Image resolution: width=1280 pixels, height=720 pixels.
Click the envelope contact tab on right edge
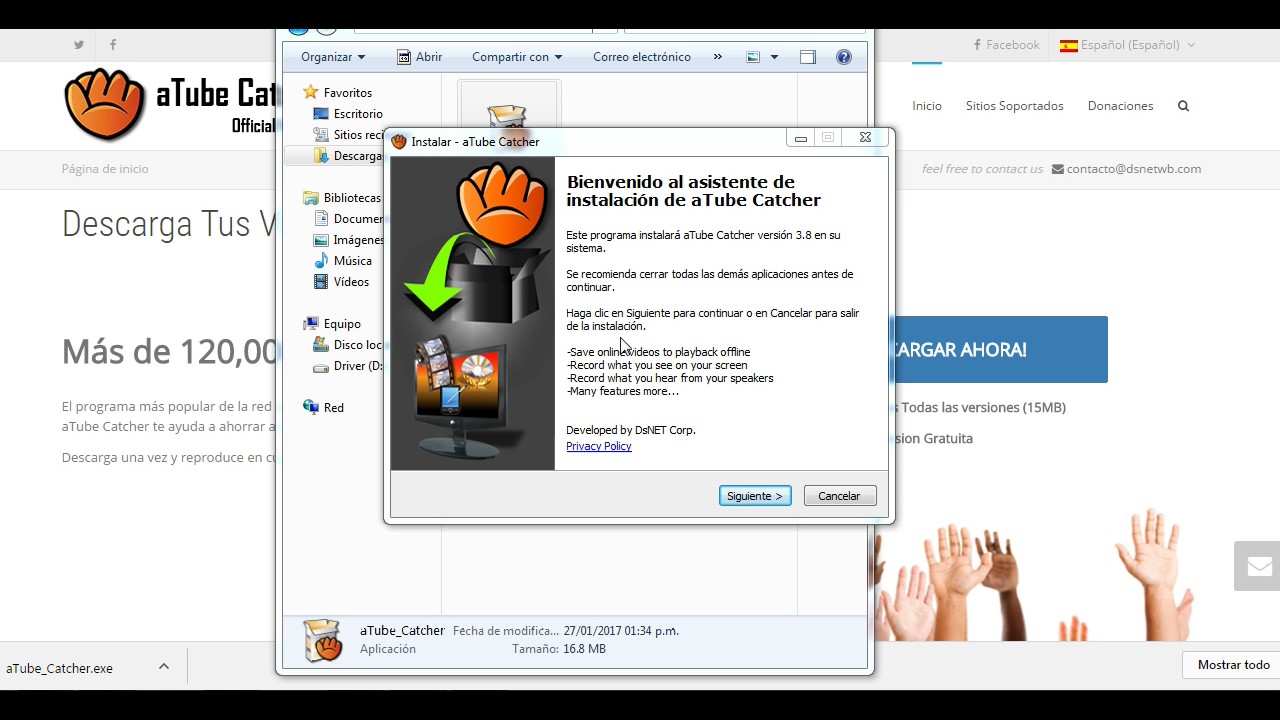[1258, 566]
